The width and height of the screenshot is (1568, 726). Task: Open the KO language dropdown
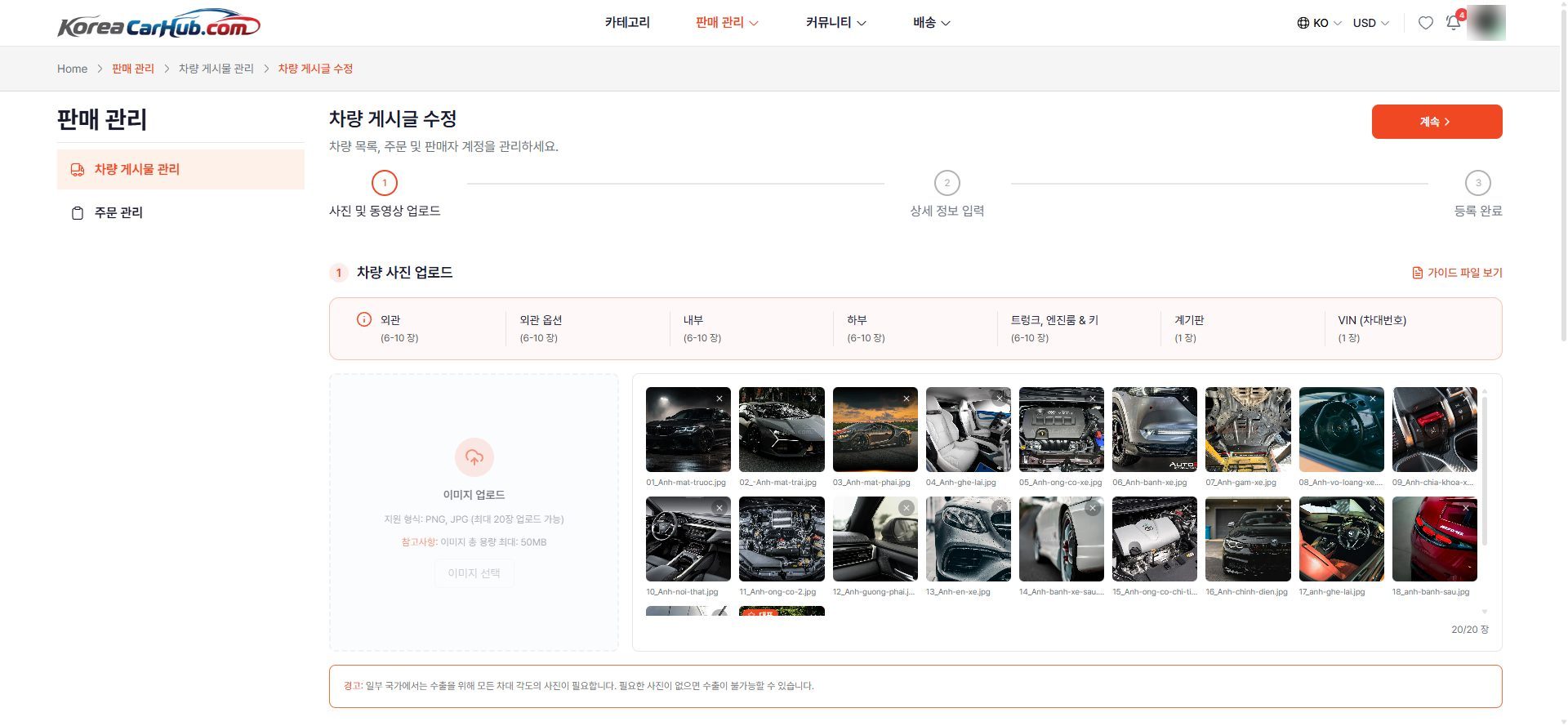pos(1319,23)
